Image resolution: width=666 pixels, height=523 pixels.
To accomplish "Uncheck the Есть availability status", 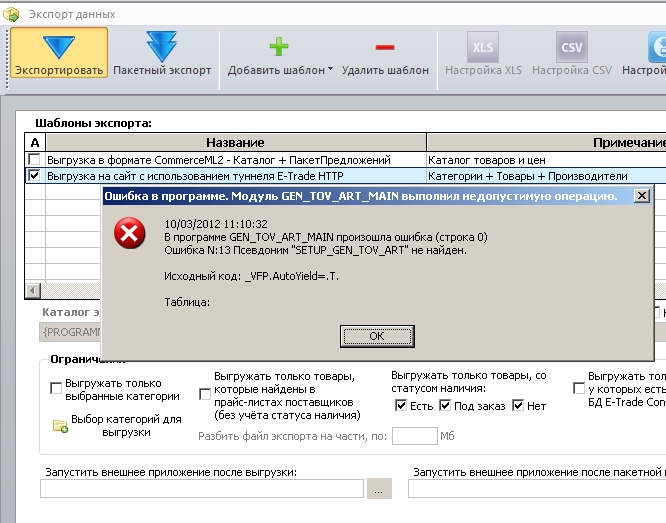I will (x=401, y=405).
